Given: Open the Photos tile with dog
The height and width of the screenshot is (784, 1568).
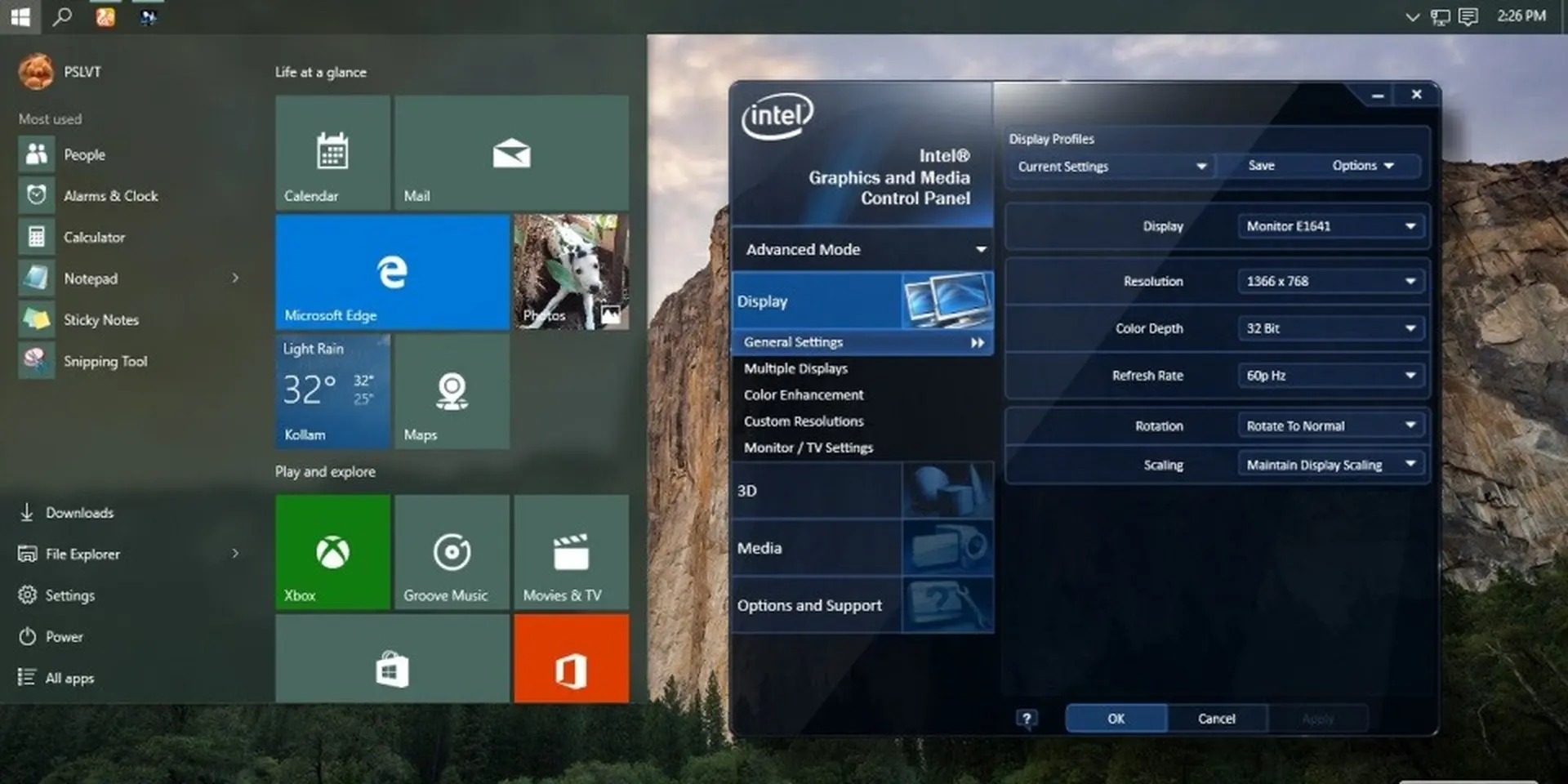Looking at the screenshot, I should click(572, 272).
